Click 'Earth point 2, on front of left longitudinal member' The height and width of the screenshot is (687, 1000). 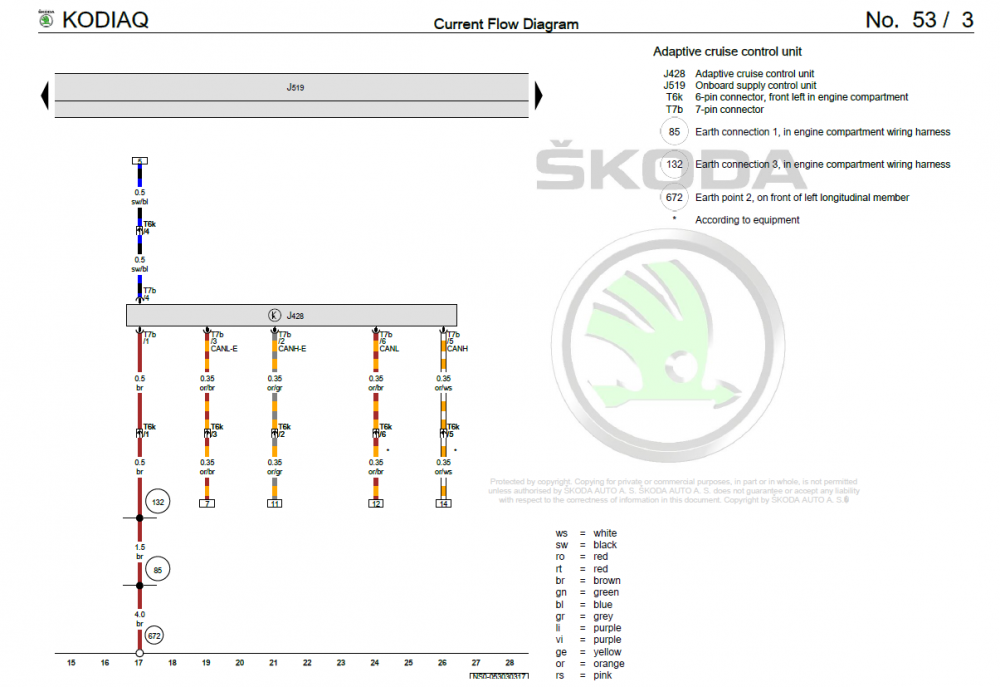[802, 198]
